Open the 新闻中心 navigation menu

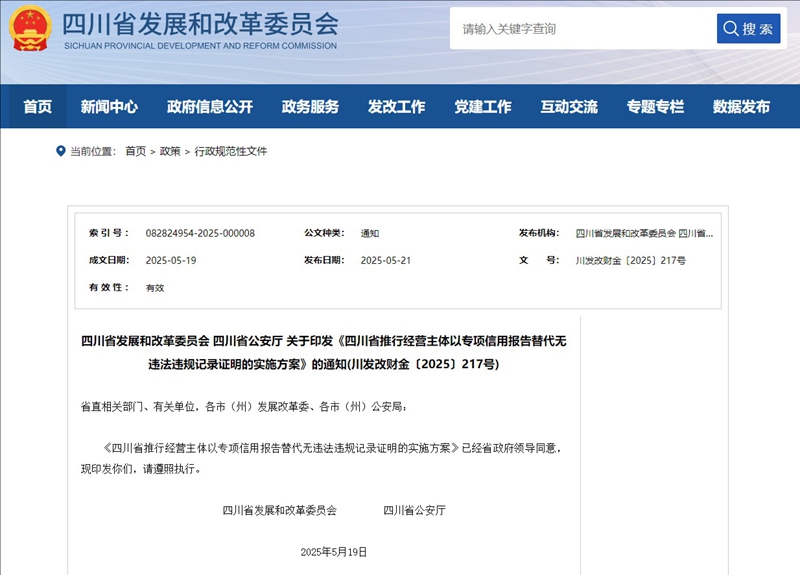tap(109, 107)
